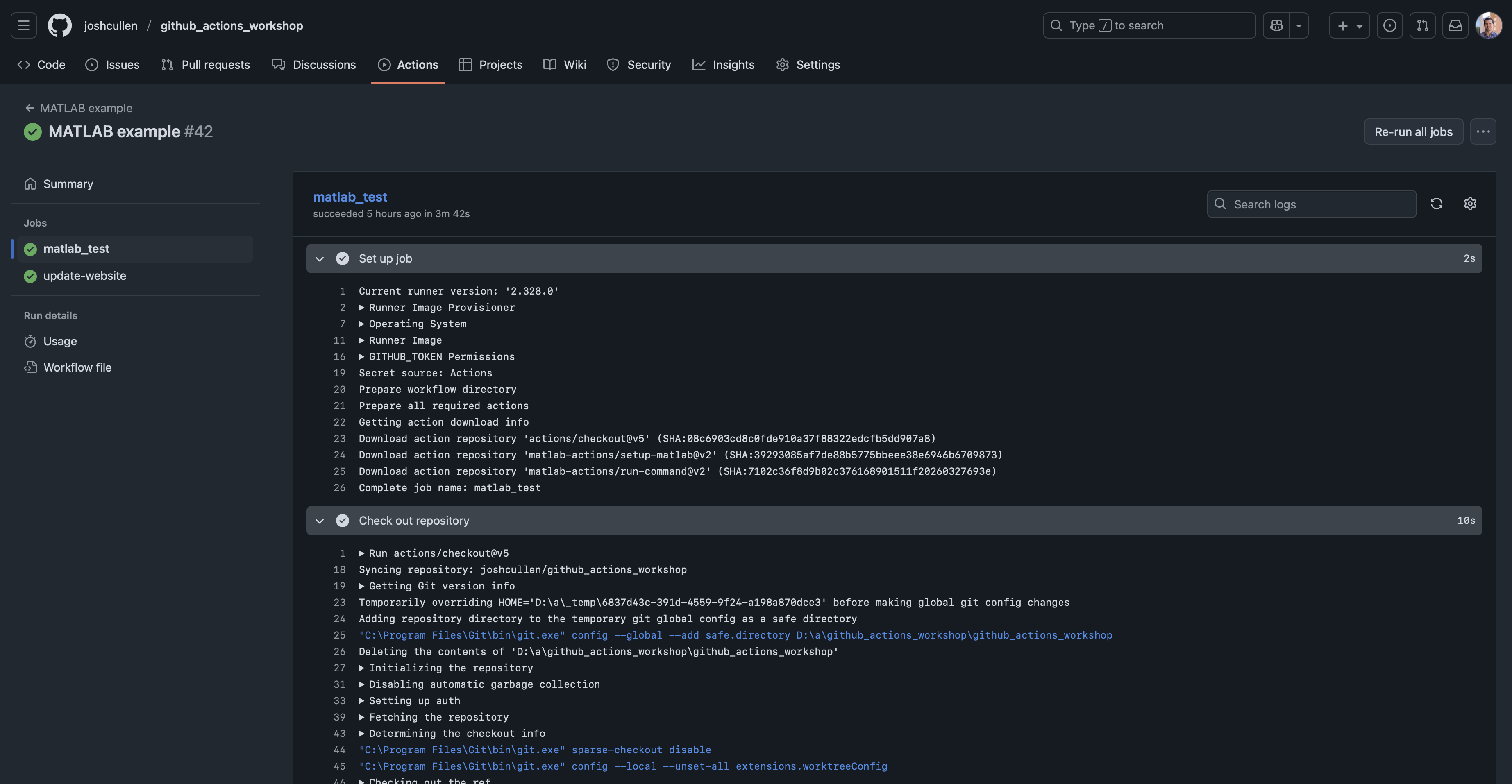Screen dimensions: 1512x784
Task: Switch to the Insights tab
Action: (x=723, y=65)
